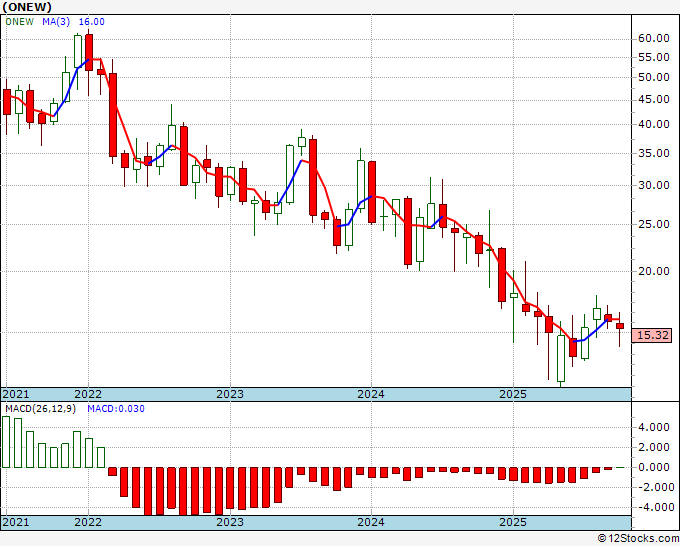Click the 25.00 price axis label

(654, 224)
